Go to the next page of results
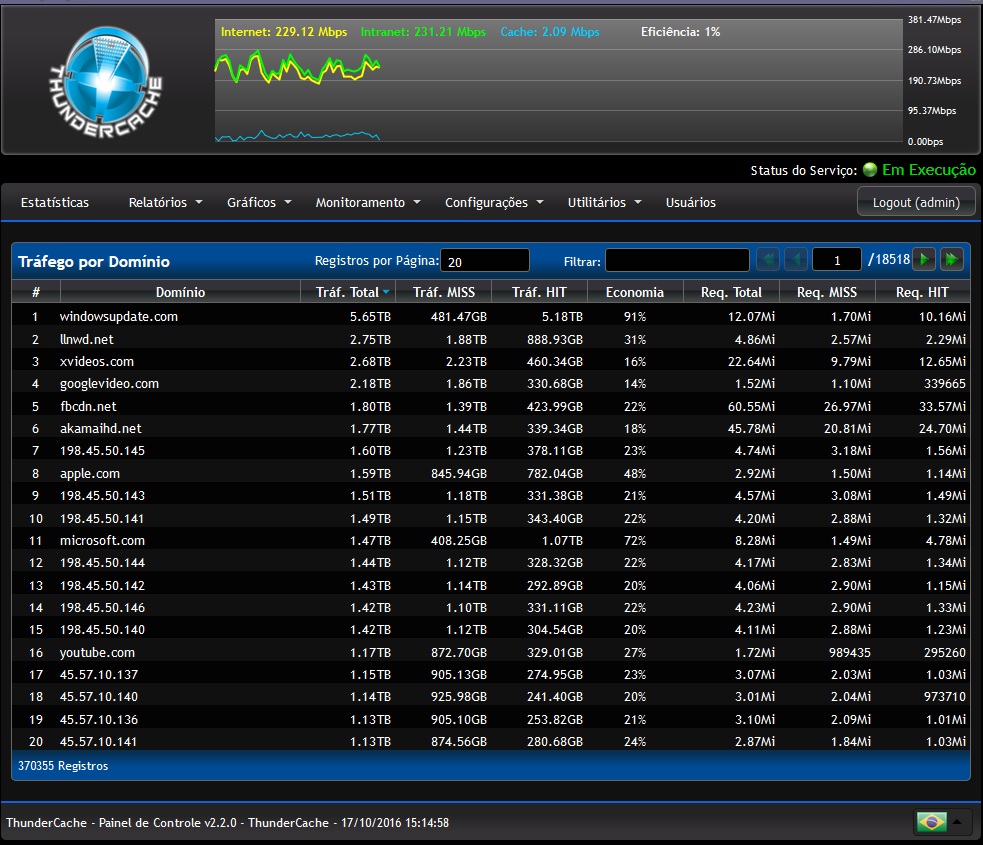 point(925,260)
